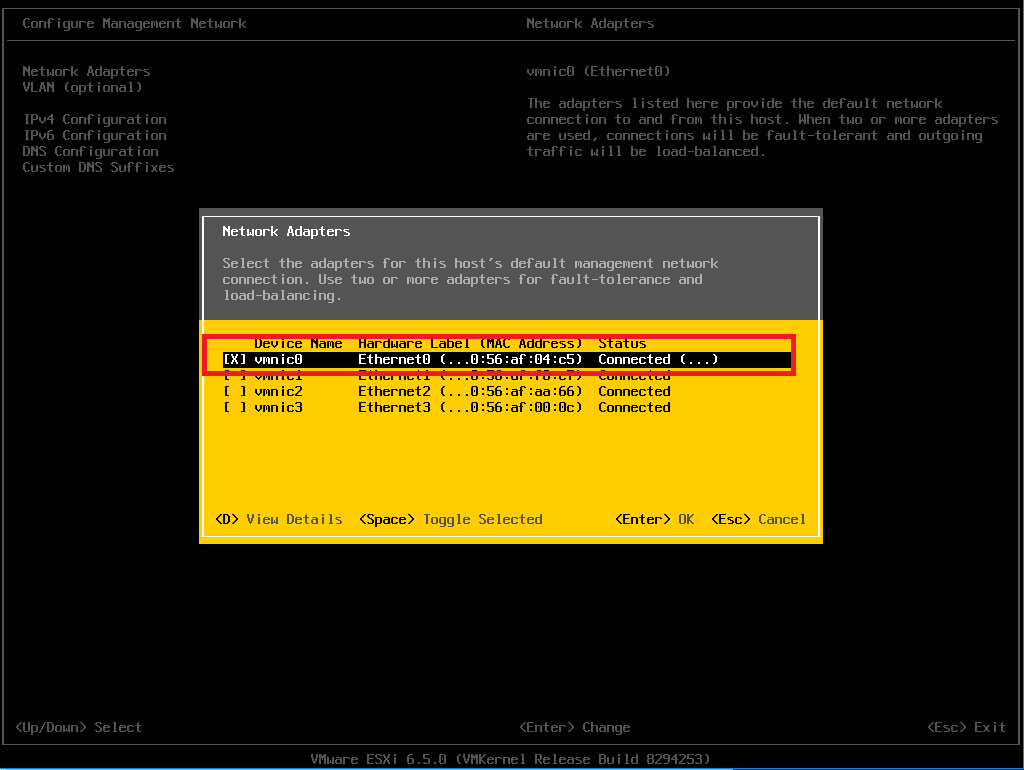The width and height of the screenshot is (1024, 770).
Task: Click <Space> Toggle Selected option
Action: pyautogui.click(x=451, y=519)
